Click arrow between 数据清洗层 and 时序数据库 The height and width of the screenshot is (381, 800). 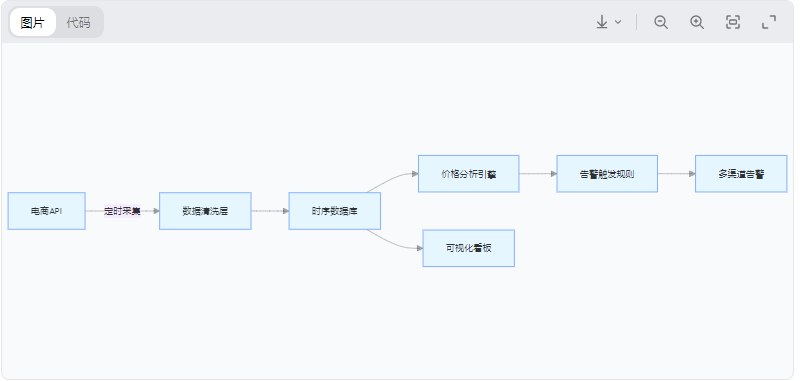coord(270,211)
